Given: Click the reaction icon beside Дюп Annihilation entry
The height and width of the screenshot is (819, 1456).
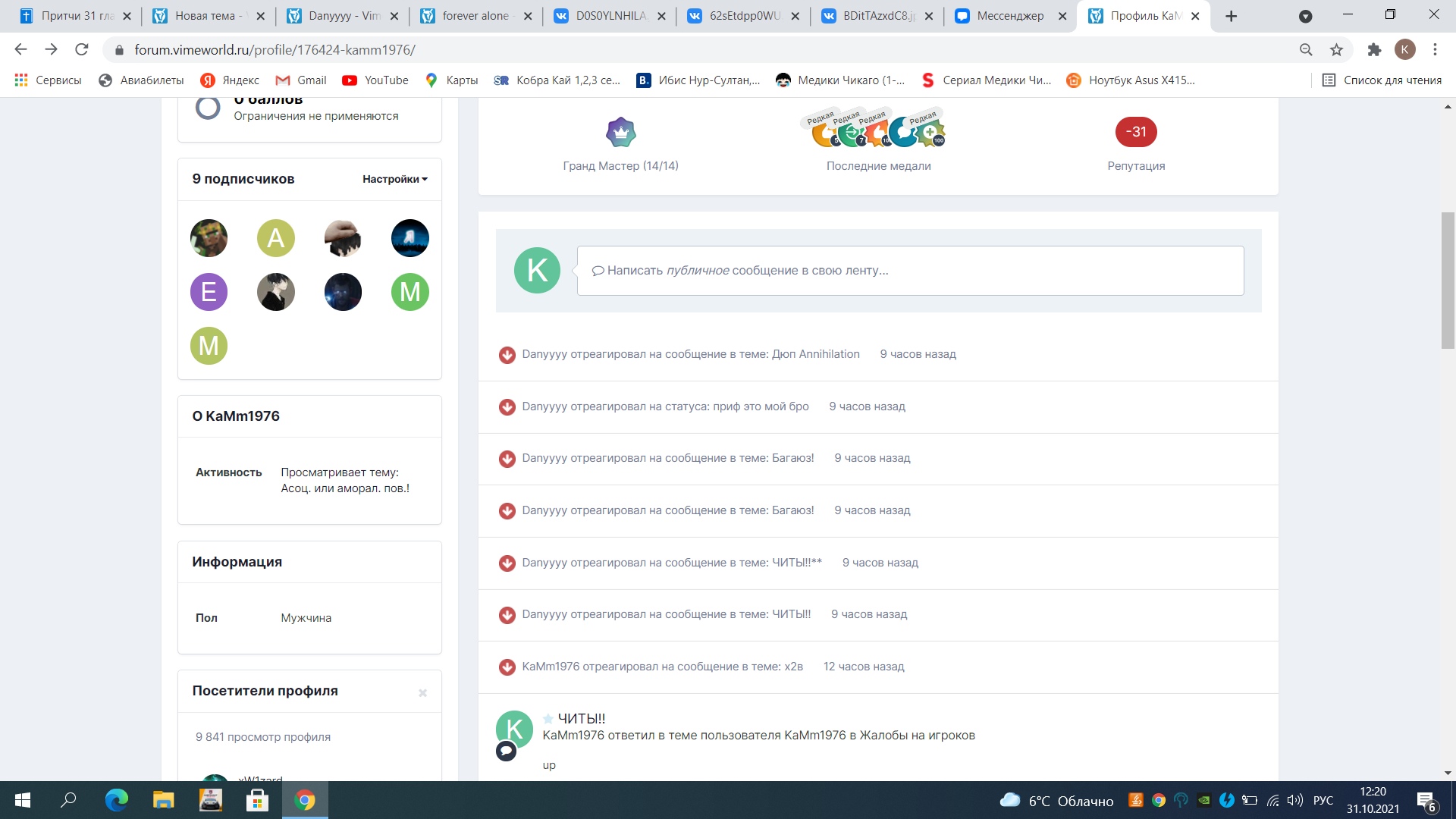Looking at the screenshot, I should point(507,355).
